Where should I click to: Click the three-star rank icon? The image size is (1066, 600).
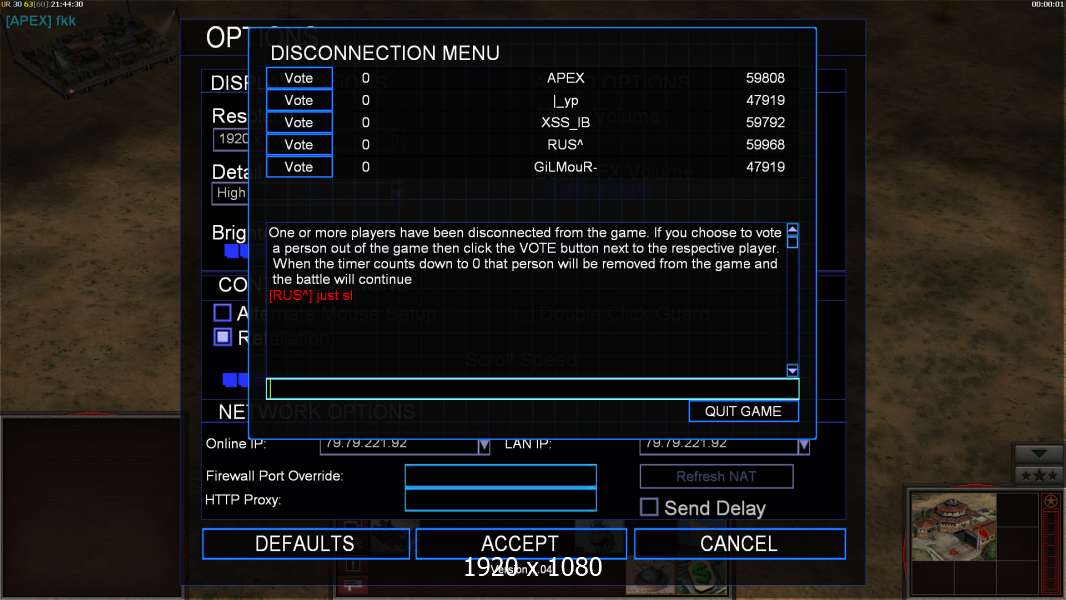[x=1038, y=475]
